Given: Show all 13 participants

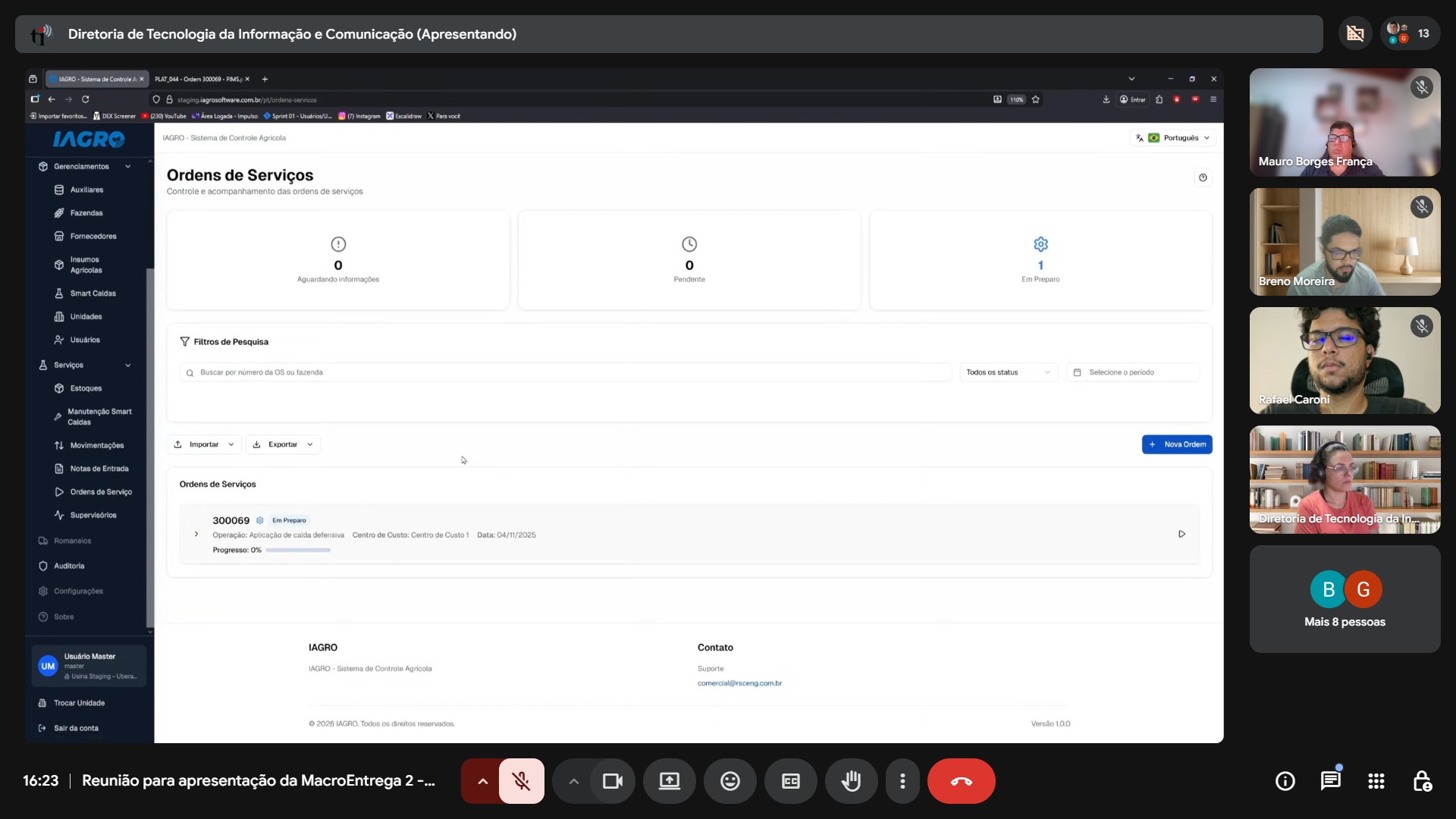Looking at the screenshot, I should pyautogui.click(x=1410, y=33).
